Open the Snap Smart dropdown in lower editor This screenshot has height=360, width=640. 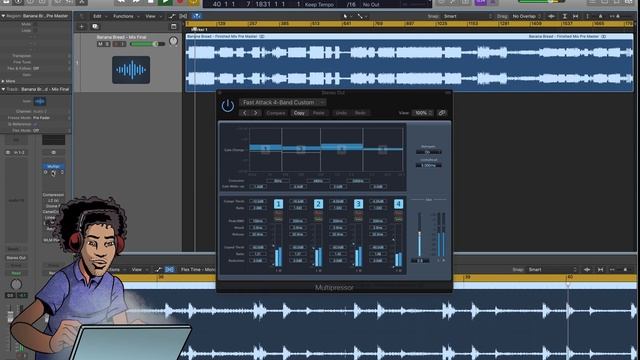point(553,269)
